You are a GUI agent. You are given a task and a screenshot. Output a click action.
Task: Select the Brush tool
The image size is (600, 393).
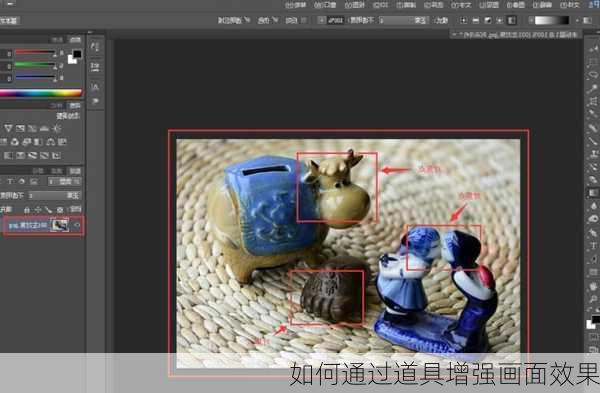[593, 140]
